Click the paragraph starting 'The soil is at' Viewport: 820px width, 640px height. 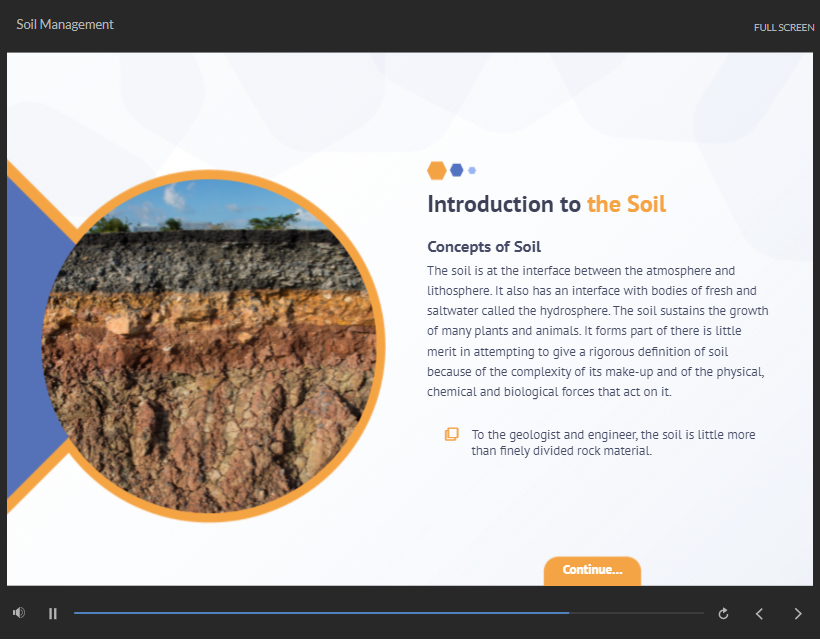click(x=597, y=331)
